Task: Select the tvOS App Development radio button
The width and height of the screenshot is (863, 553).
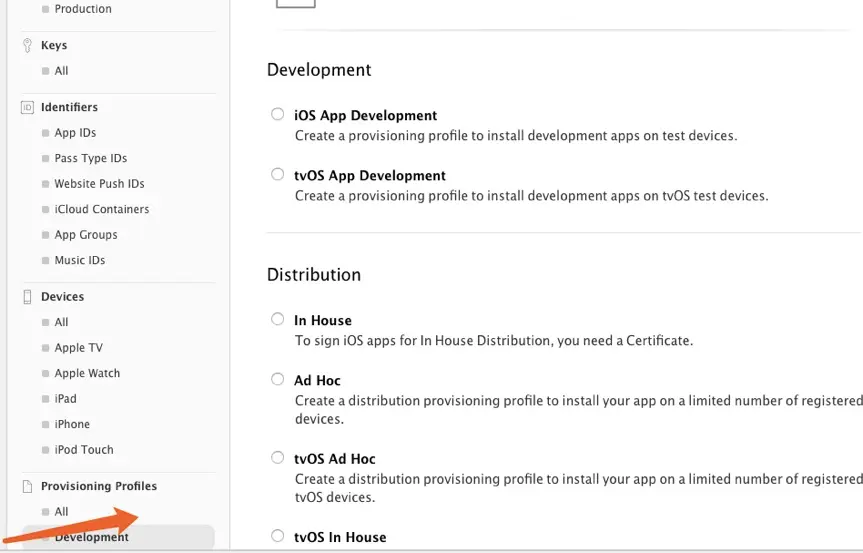Action: click(277, 174)
